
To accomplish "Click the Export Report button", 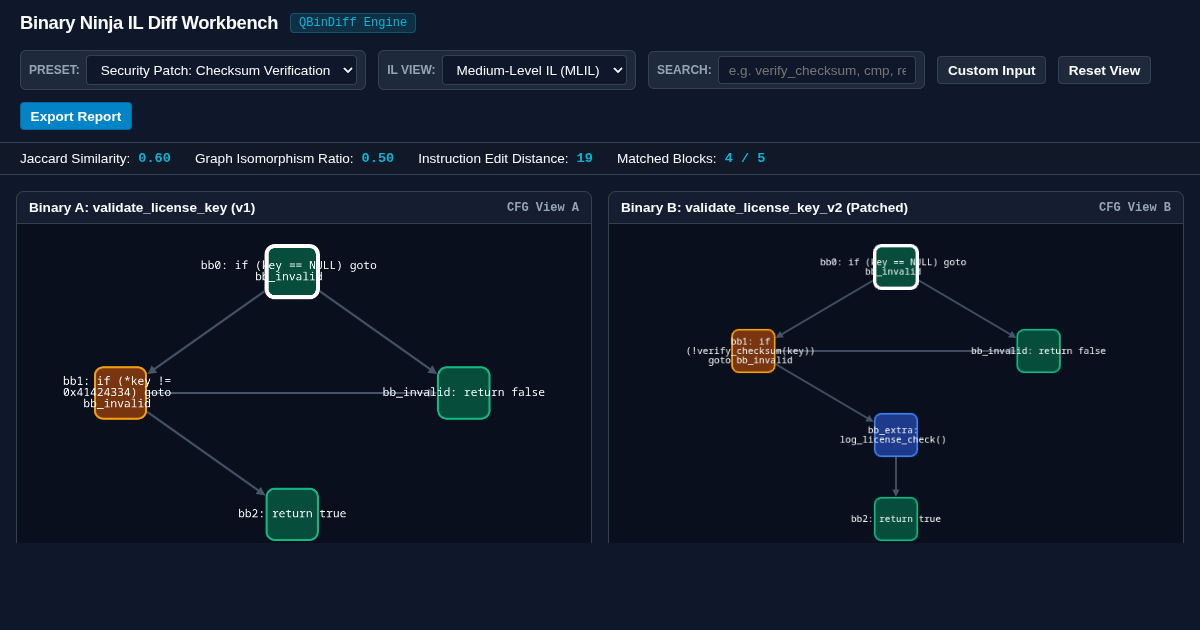I will (x=76, y=116).
